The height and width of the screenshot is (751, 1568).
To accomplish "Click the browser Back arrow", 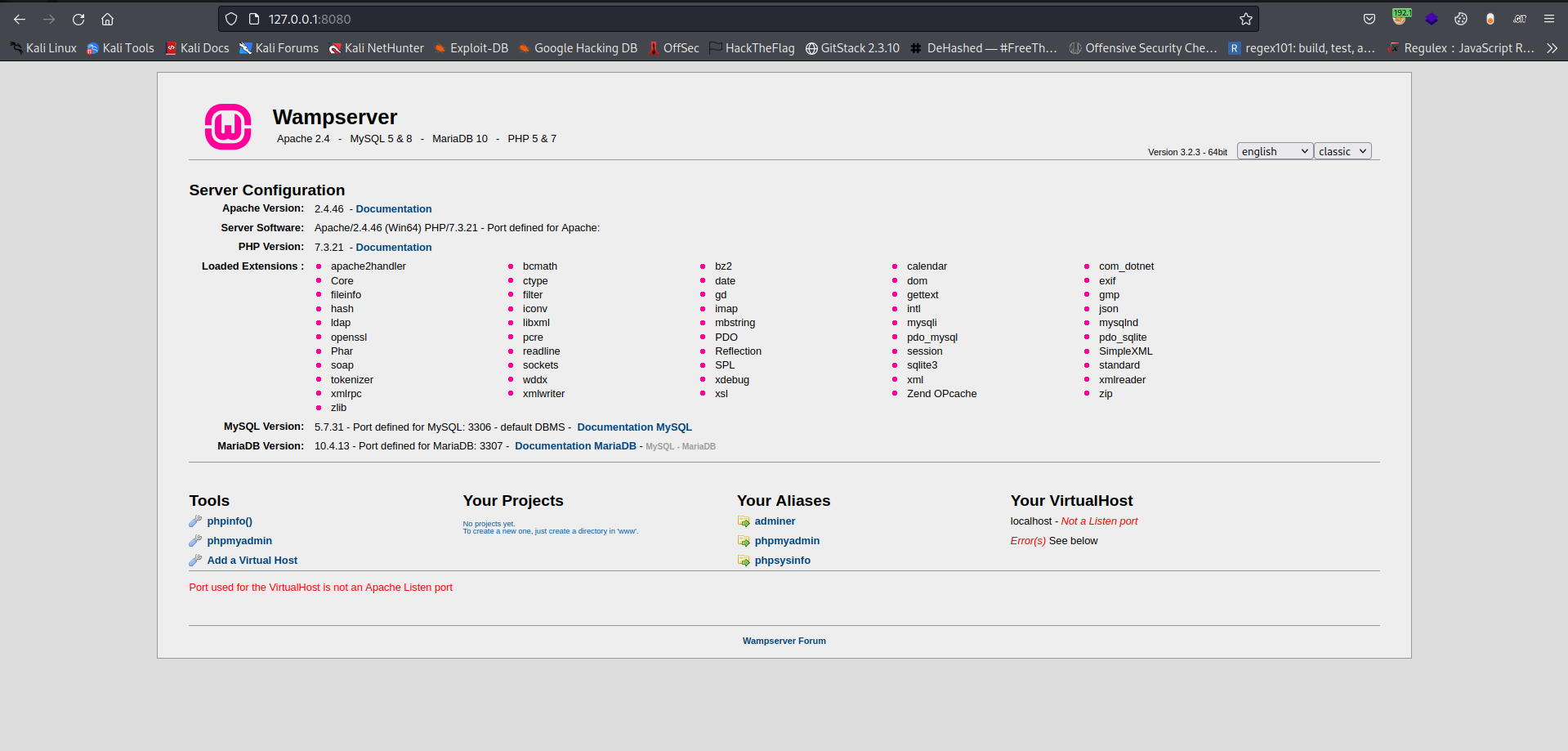I will tap(20, 19).
